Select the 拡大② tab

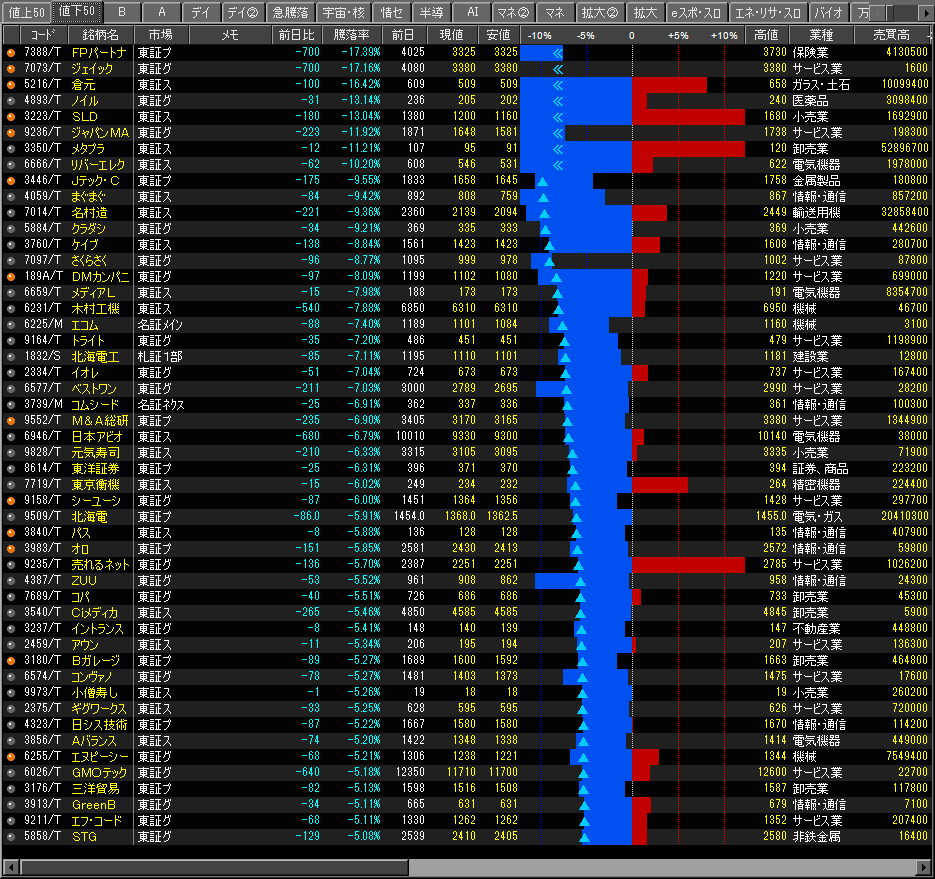coord(600,12)
